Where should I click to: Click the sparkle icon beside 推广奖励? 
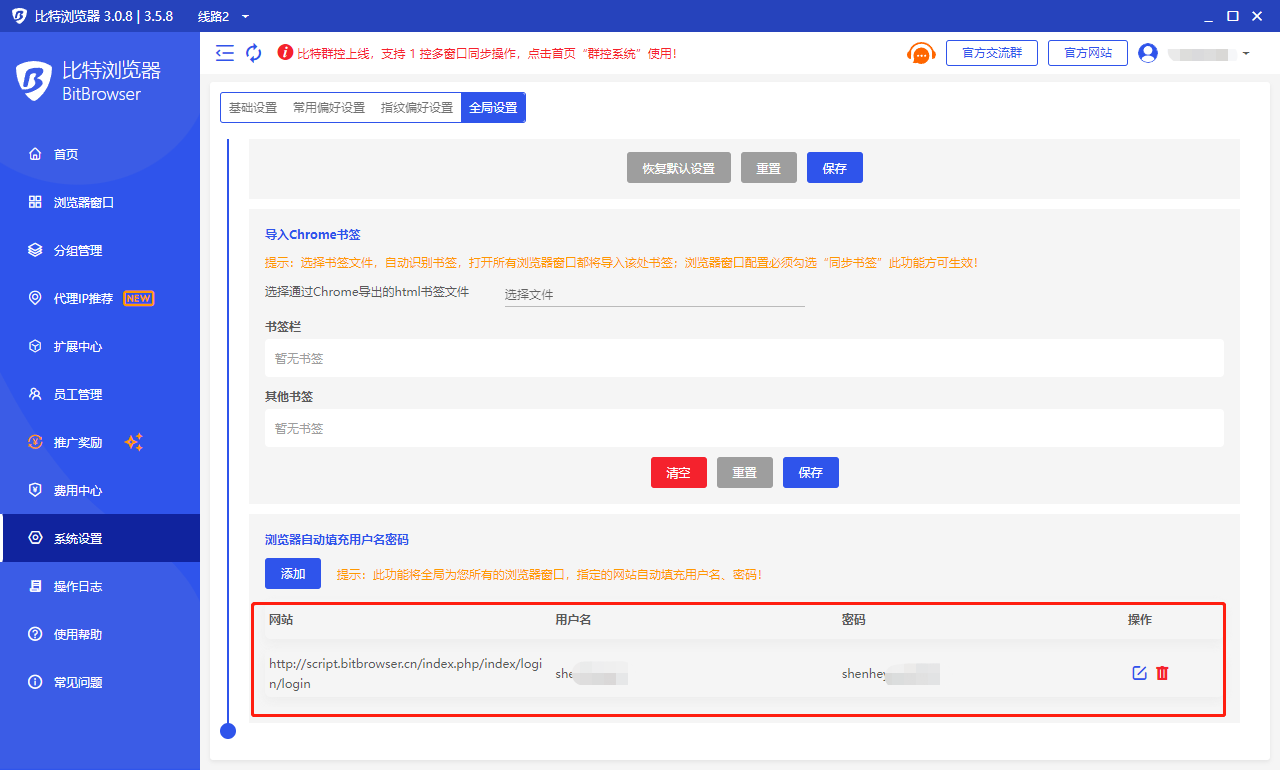pyautogui.click(x=134, y=442)
